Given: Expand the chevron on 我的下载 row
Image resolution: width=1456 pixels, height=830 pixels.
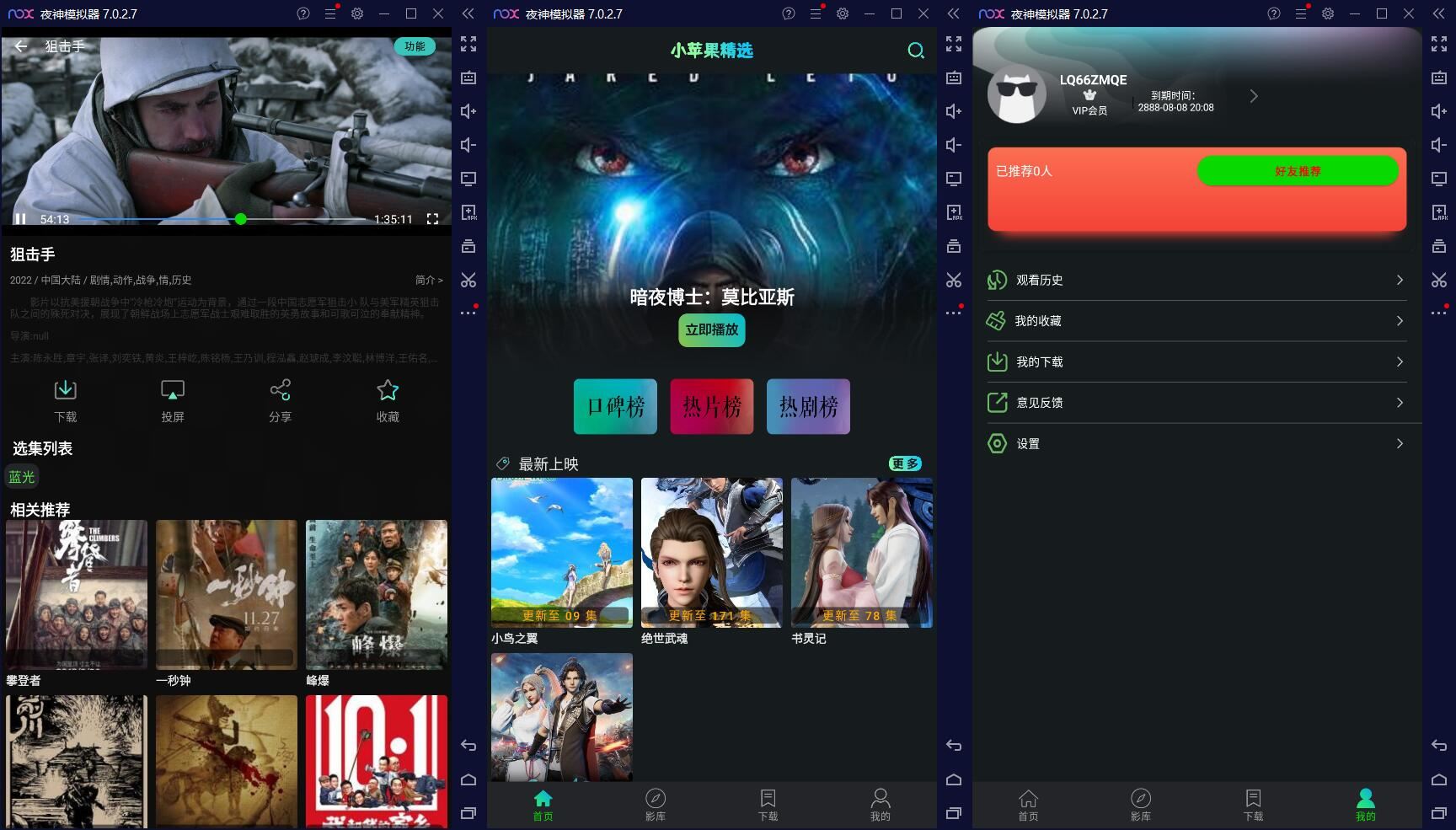Looking at the screenshot, I should pos(1400,361).
